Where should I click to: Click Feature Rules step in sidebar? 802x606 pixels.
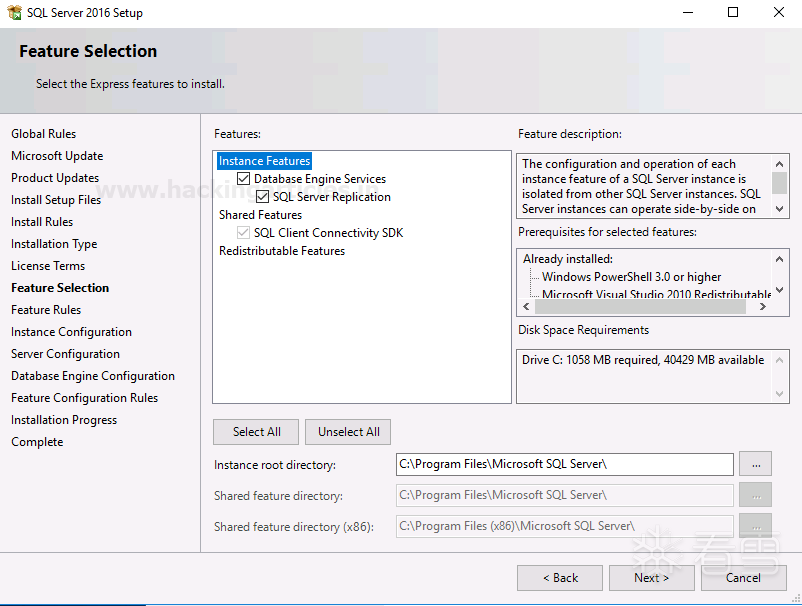[46, 310]
